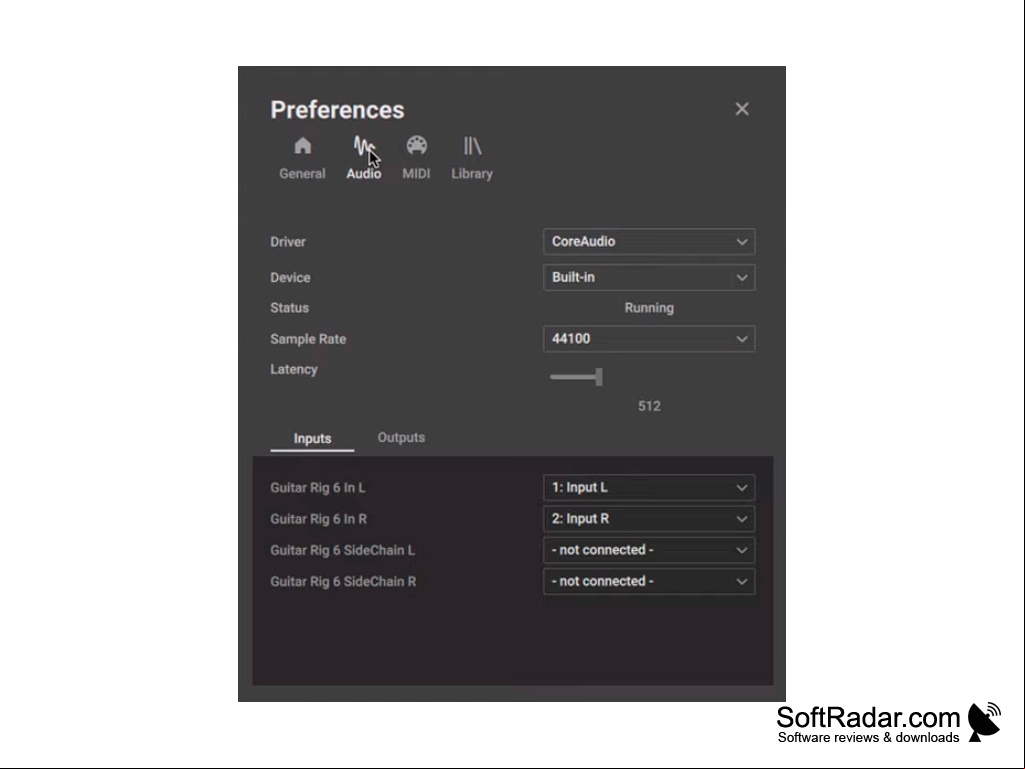
Task: Click the Guitar Rig 6 In L label
Action: pos(318,488)
